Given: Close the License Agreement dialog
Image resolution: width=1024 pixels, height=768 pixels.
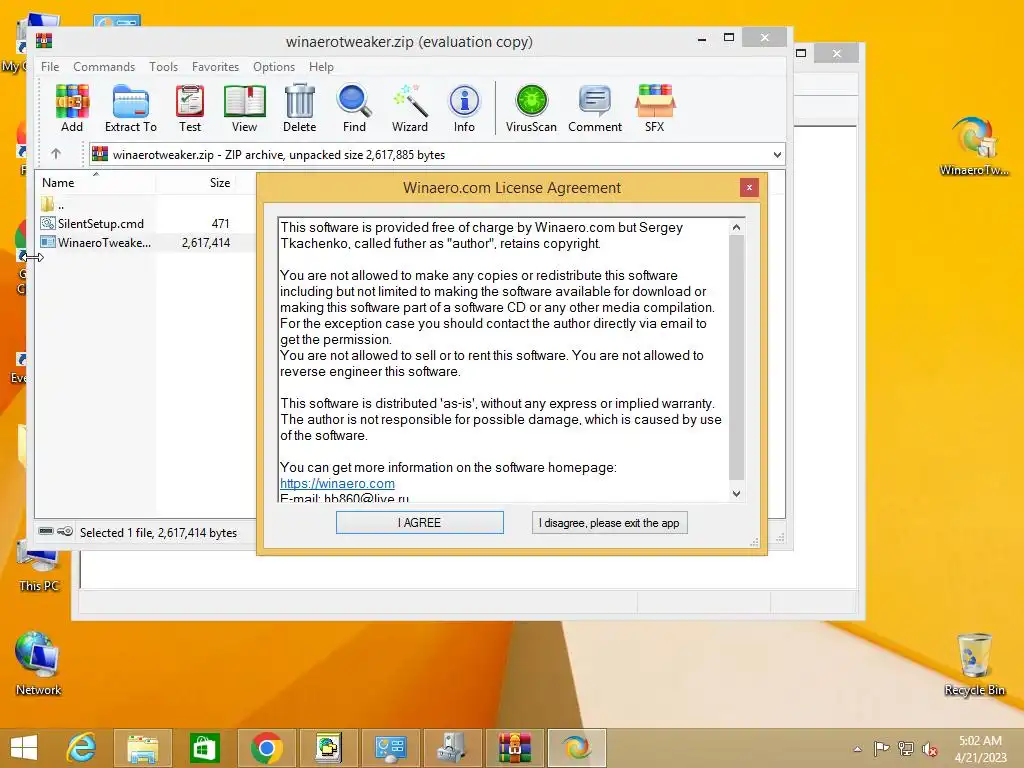Looking at the screenshot, I should coord(749,187).
